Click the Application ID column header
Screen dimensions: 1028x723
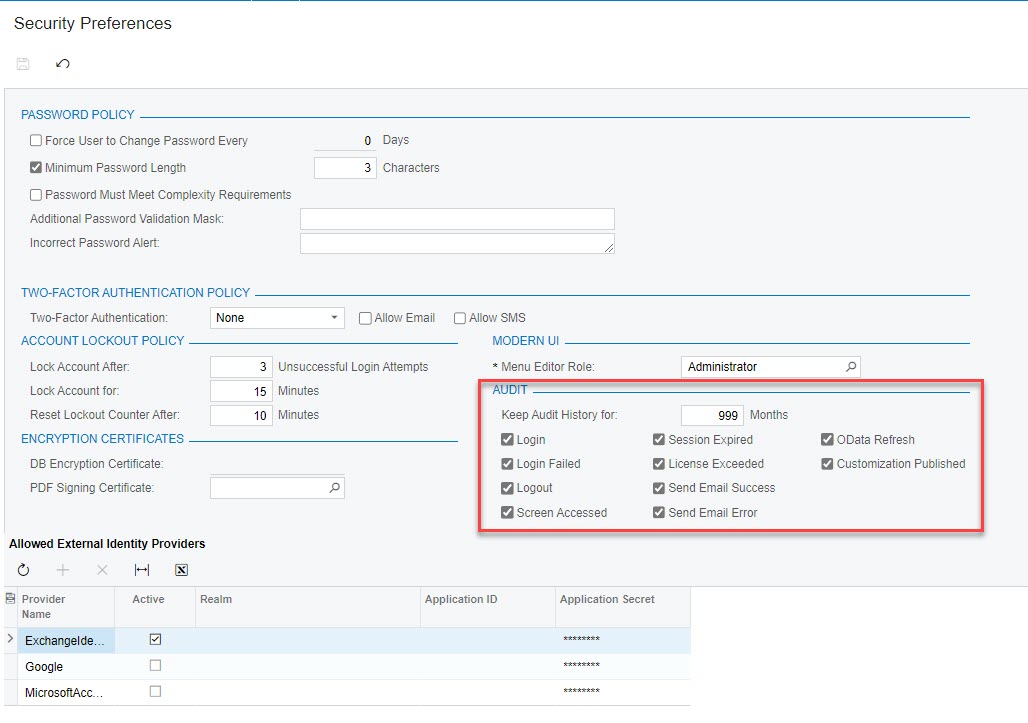[488, 606]
